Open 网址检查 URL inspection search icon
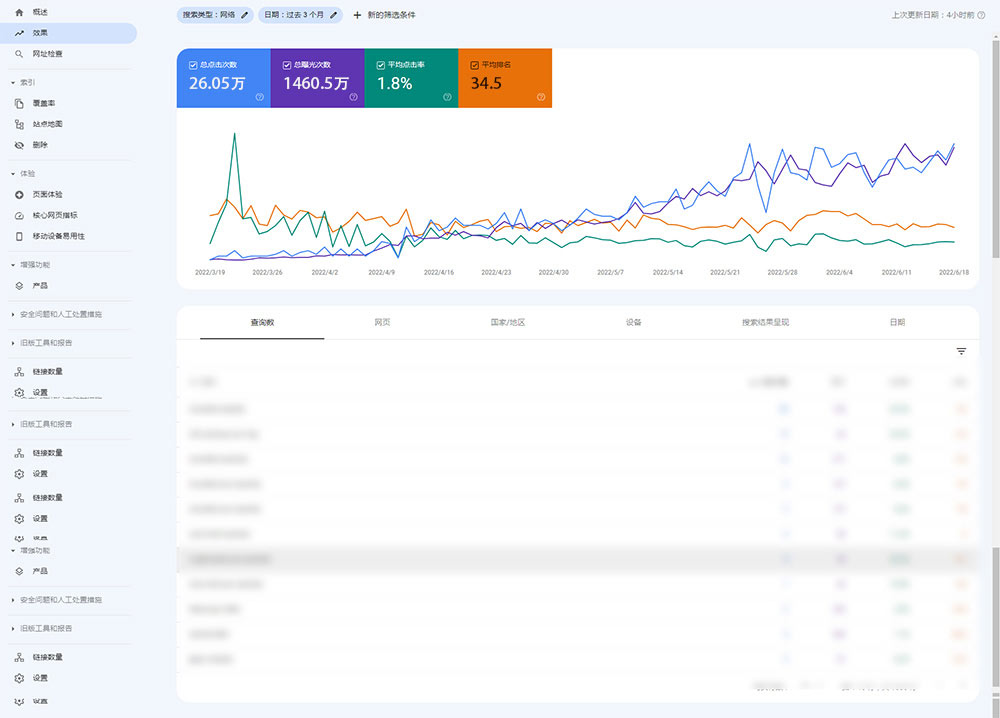The image size is (1000, 718). click(x=19, y=54)
